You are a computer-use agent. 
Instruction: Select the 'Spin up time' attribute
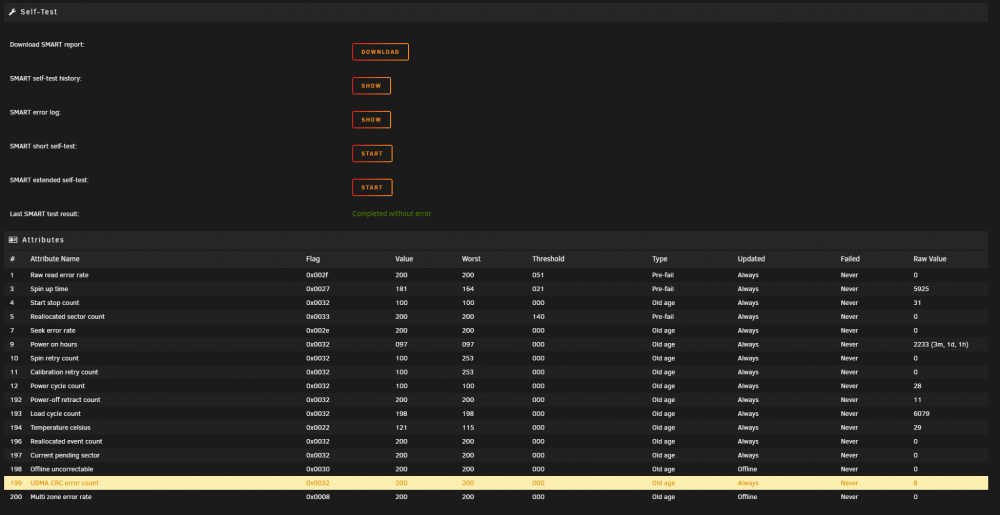click(x=496, y=289)
